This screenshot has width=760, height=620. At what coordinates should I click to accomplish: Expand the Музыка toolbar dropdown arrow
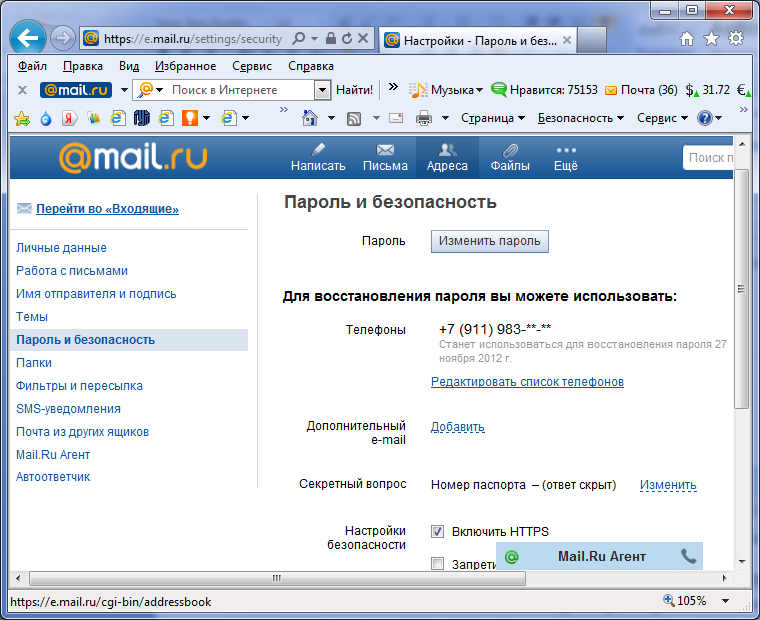479,90
